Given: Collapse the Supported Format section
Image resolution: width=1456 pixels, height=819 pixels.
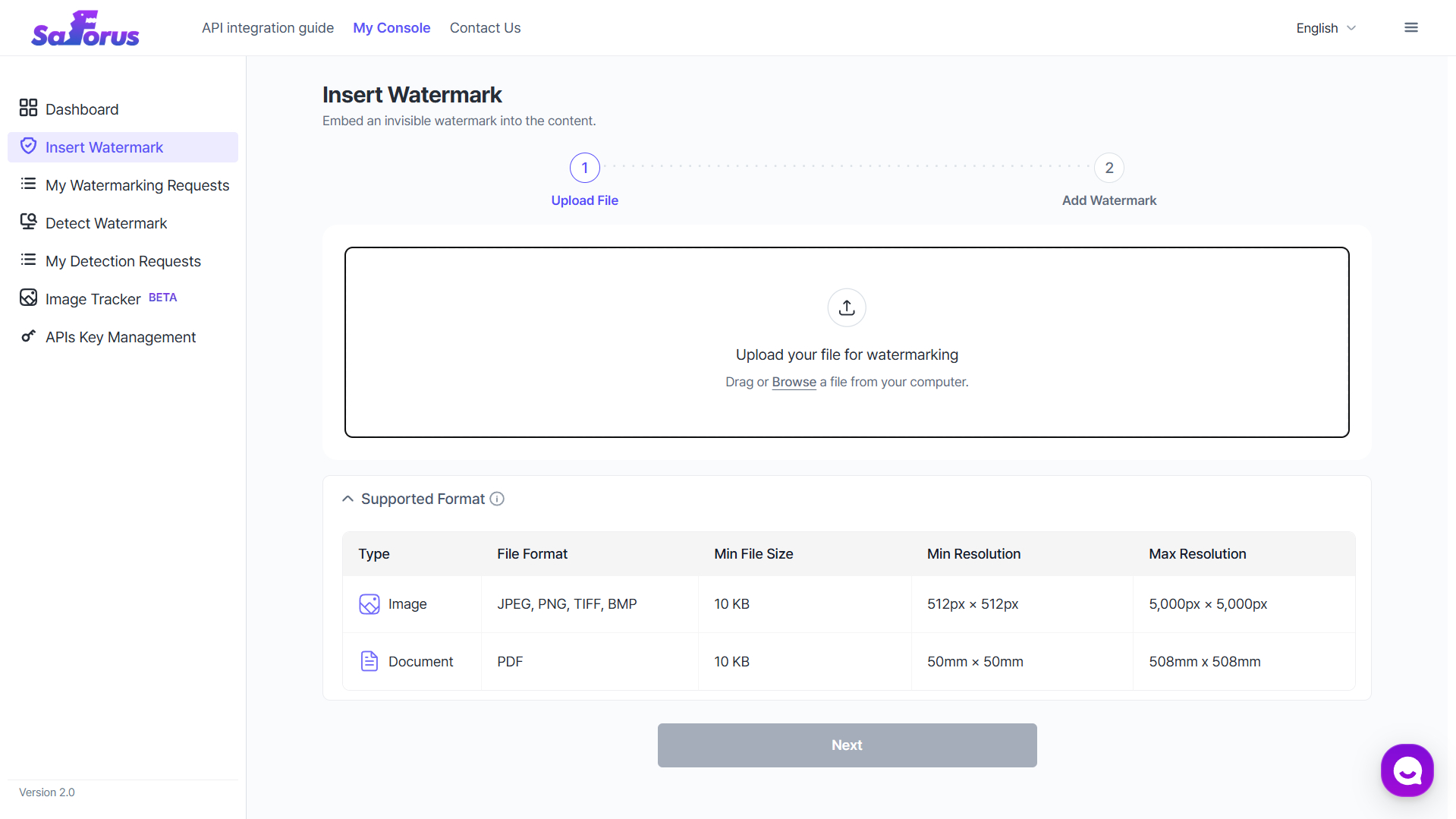Looking at the screenshot, I should click(x=348, y=499).
